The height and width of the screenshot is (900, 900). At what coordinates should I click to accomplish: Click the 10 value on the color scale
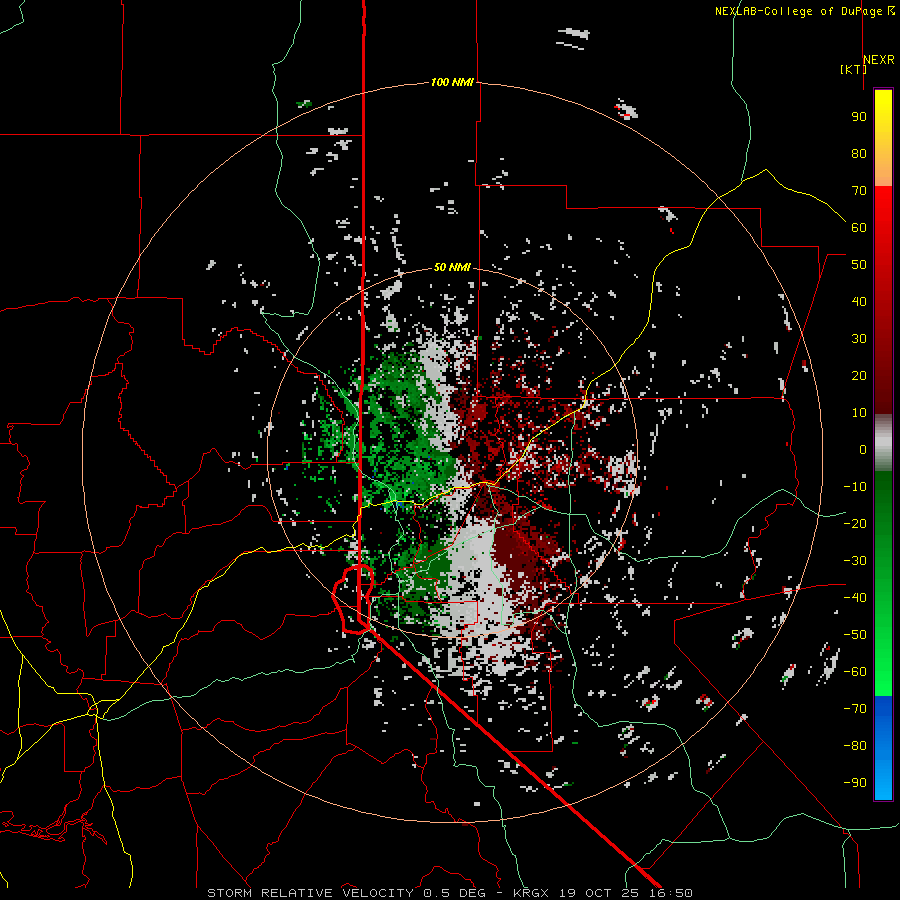pos(859,413)
